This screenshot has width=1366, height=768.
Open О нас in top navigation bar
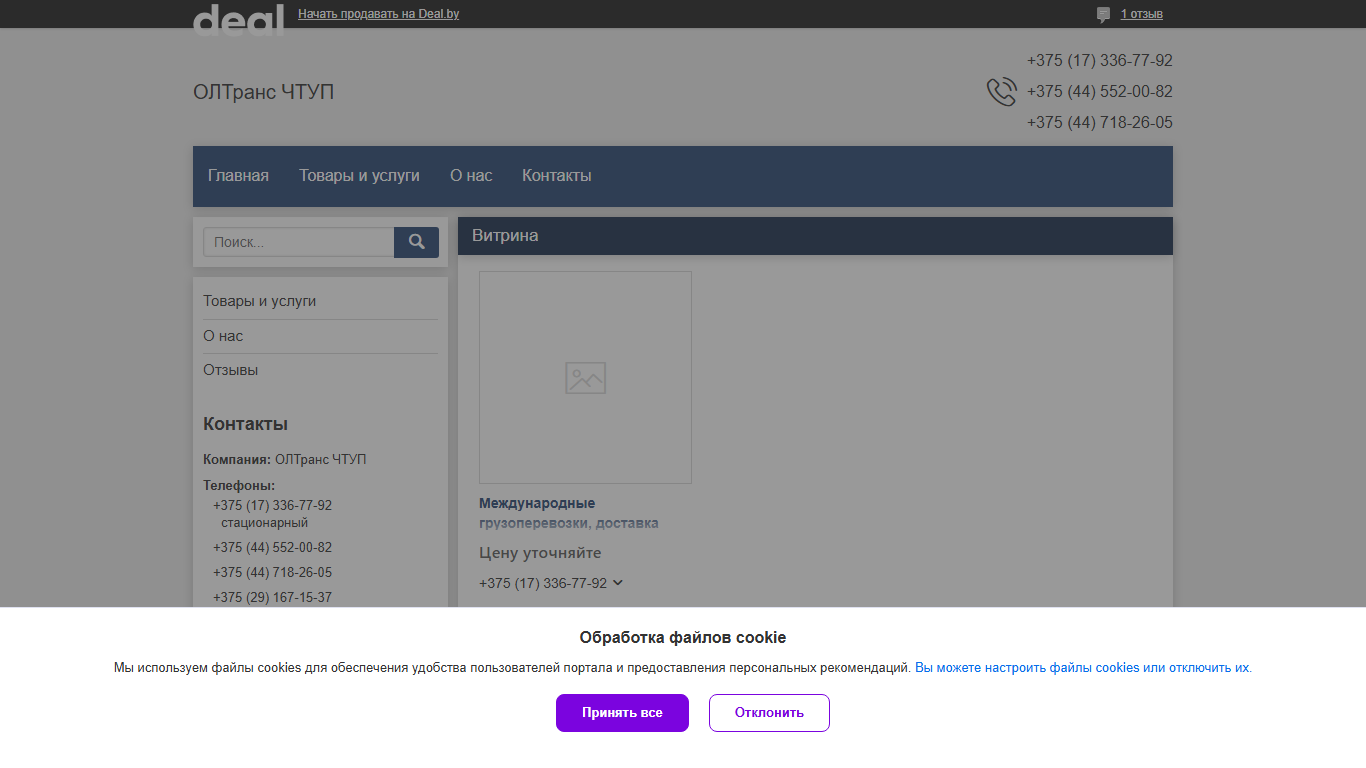[x=471, y=176]
